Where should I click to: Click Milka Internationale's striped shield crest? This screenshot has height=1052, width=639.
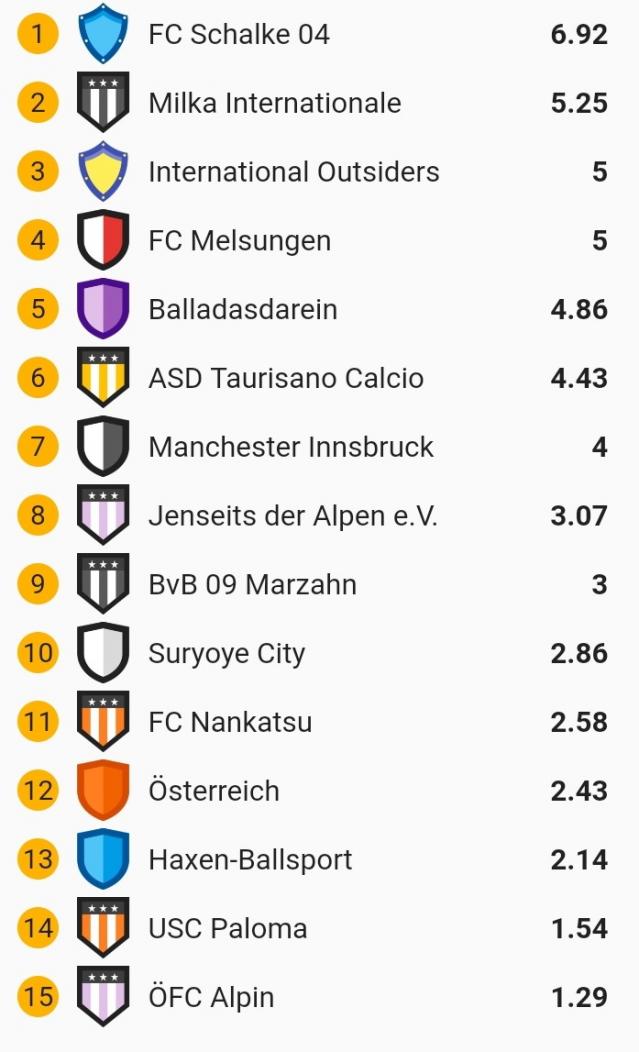point(103,102)
